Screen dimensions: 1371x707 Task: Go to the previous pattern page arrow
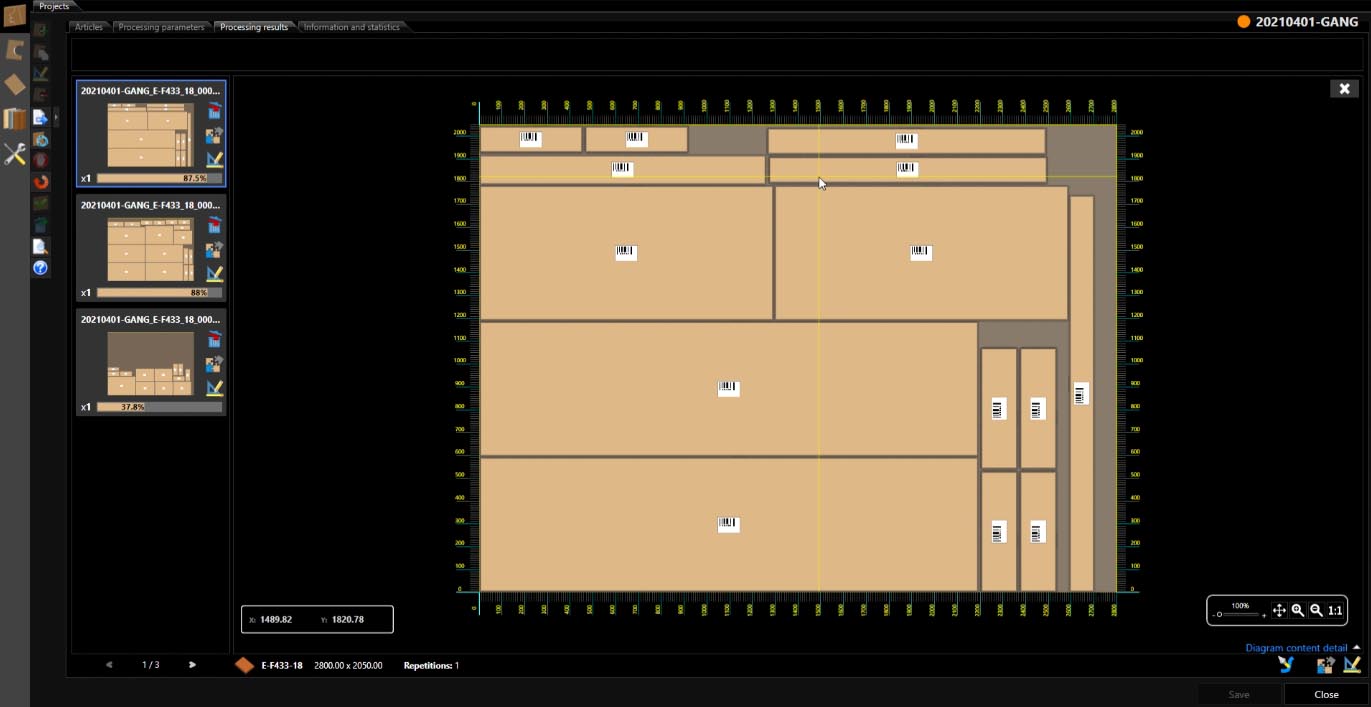109,665
